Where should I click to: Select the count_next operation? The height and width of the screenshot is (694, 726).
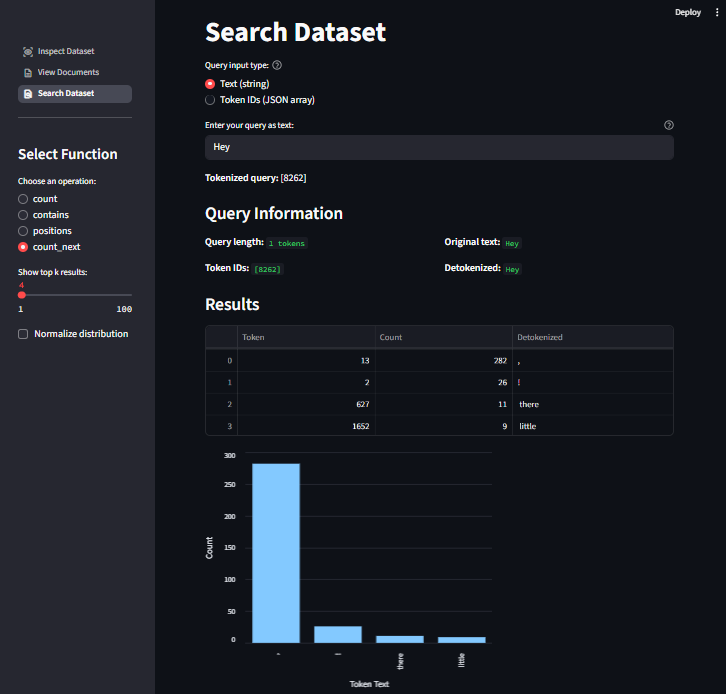coord(23,247)
